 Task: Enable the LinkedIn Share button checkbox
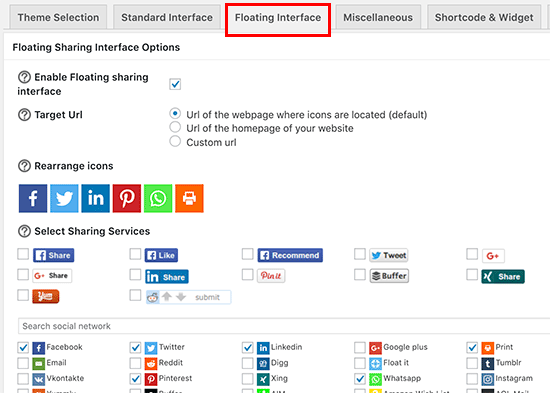135,274
